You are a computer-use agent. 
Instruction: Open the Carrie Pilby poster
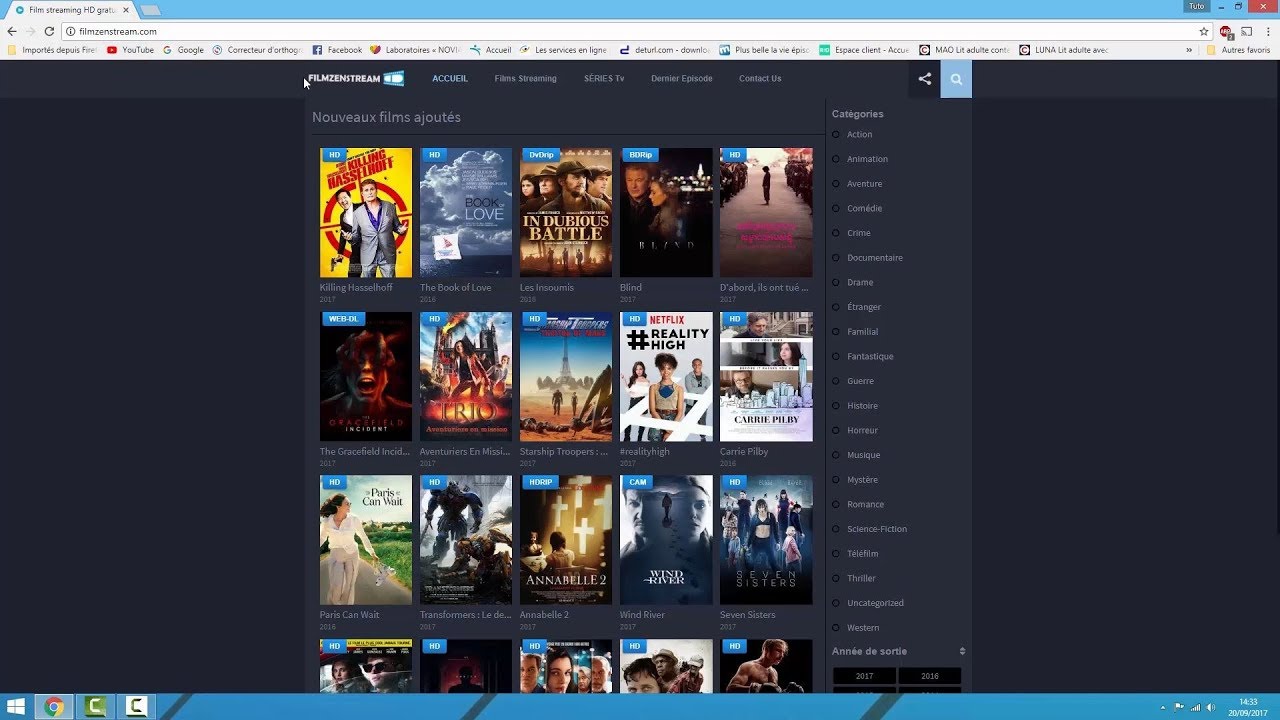pyautogui.click(x=766, y=376)
